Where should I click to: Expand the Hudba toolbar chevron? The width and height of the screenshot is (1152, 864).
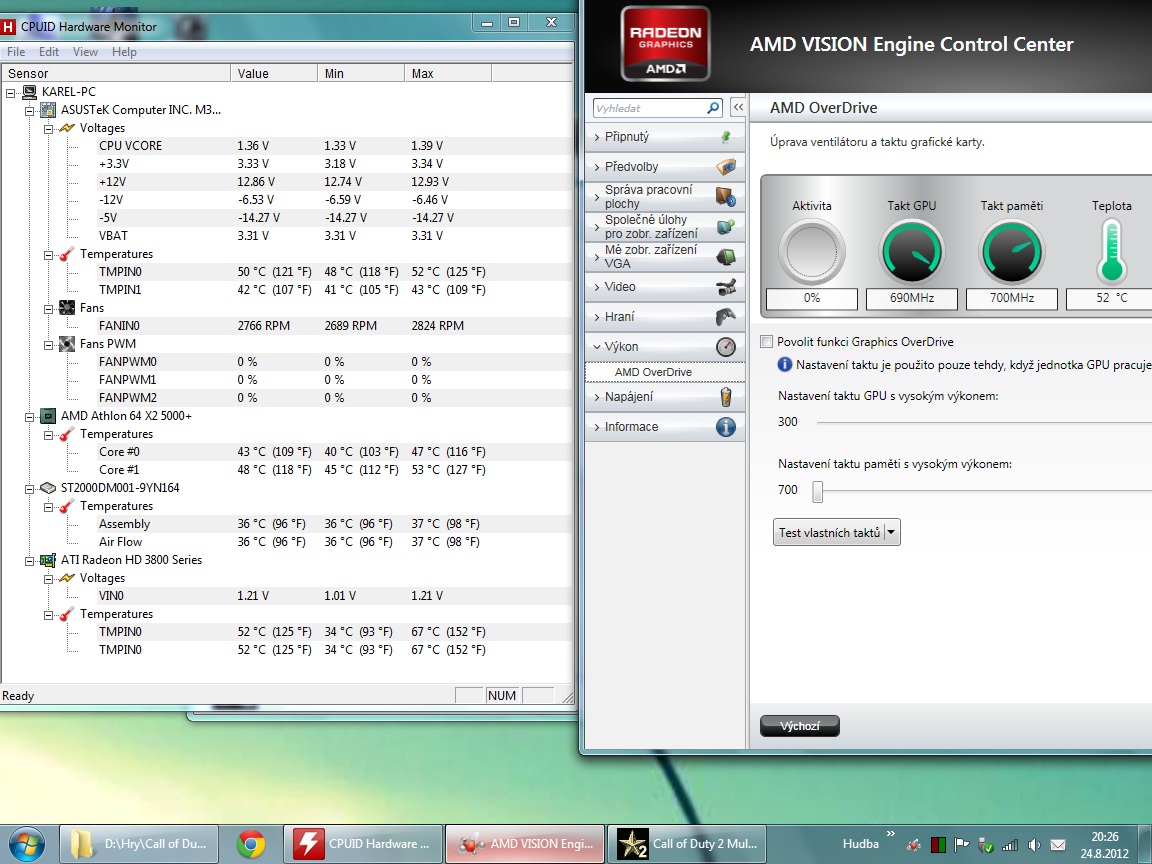891,834
